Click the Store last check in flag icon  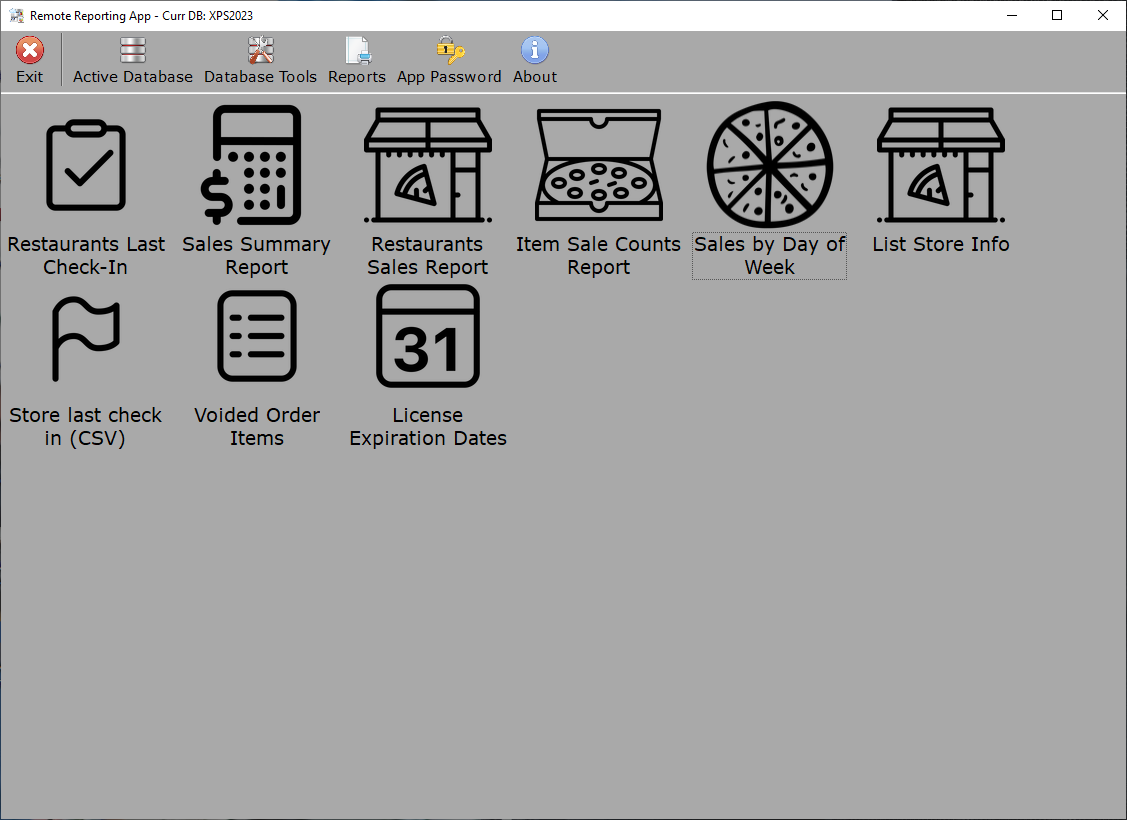86,337
